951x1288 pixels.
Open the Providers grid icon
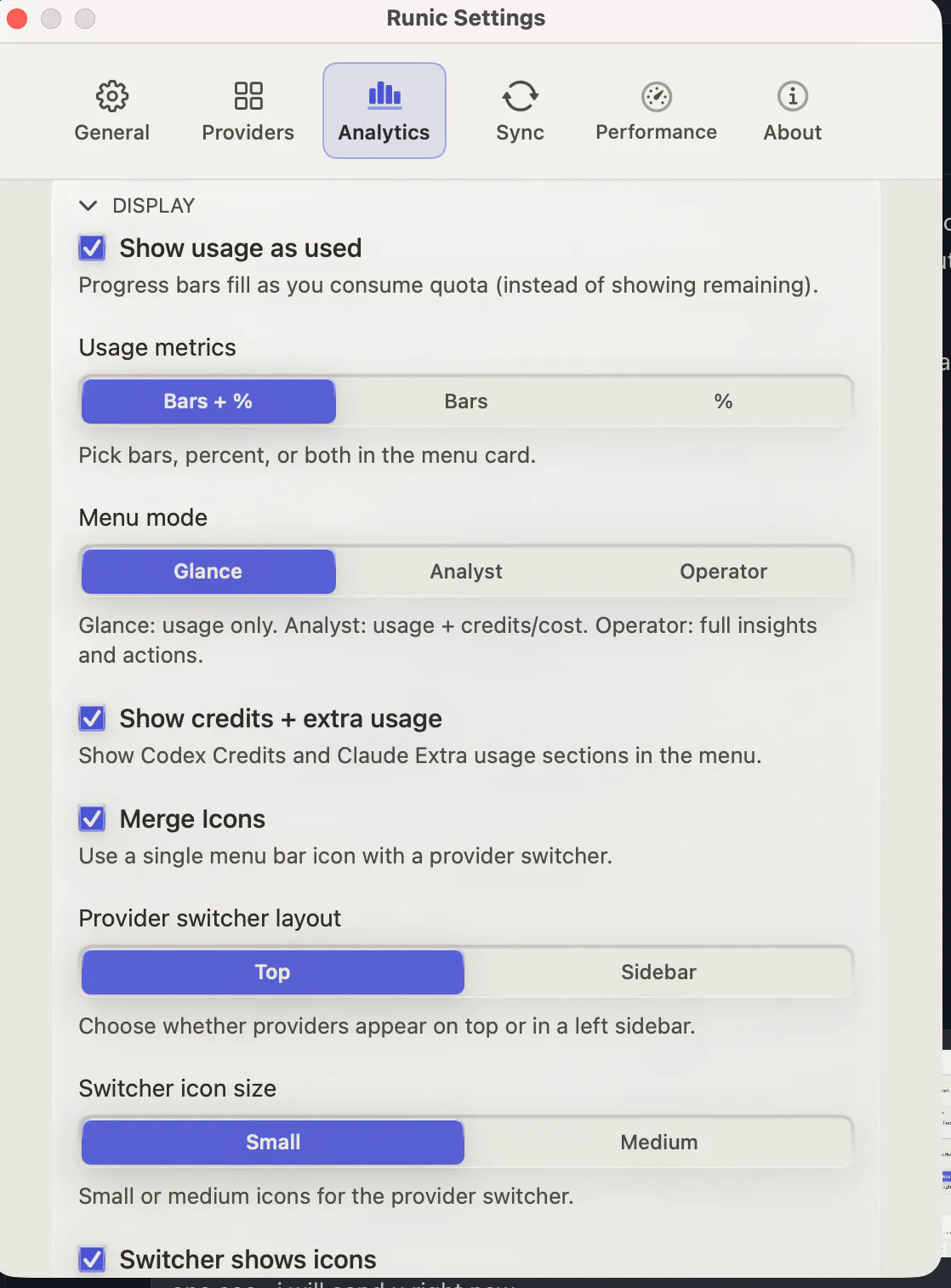tap(248, 96)
